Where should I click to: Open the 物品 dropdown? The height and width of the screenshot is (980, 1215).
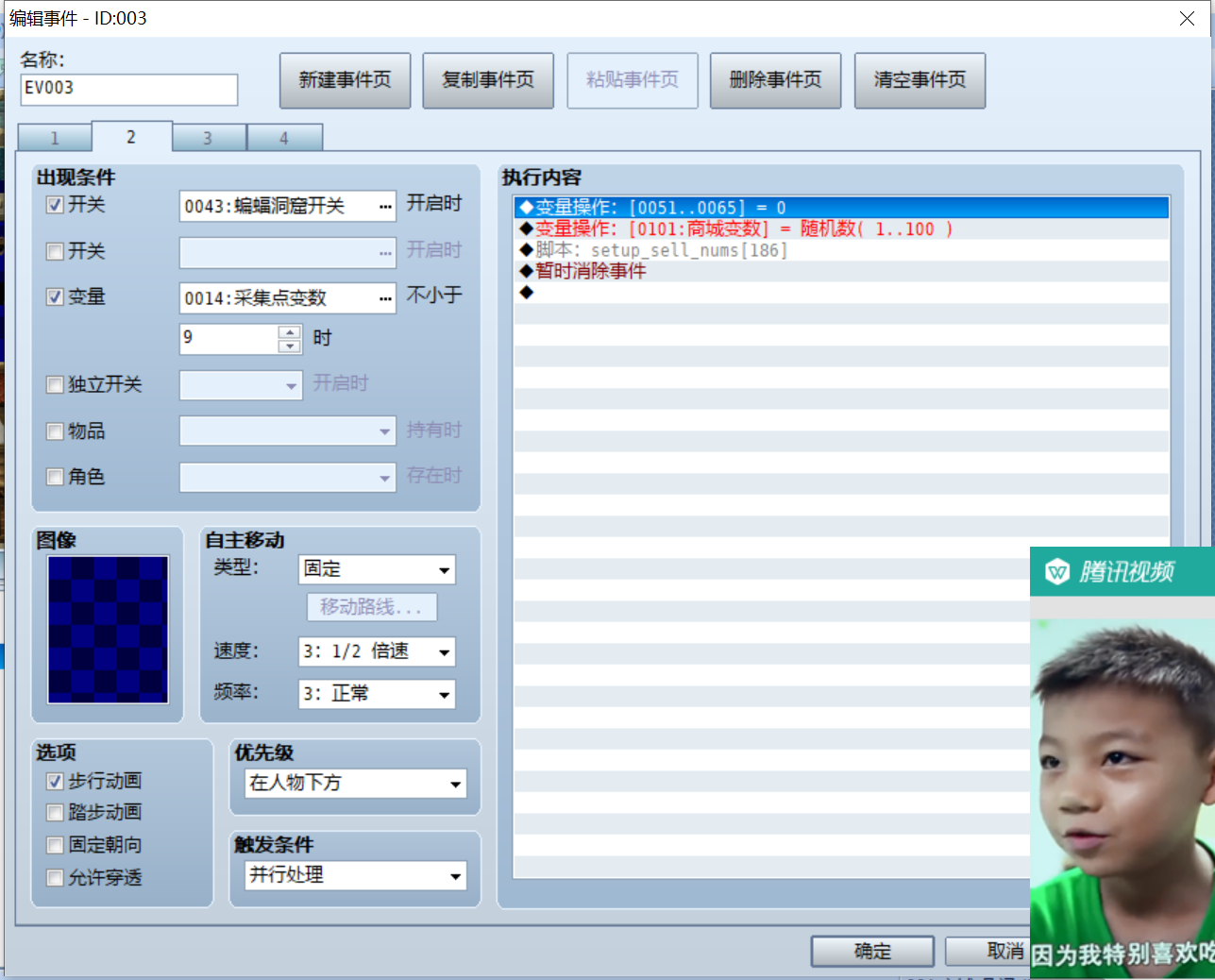tap(288, 431)
